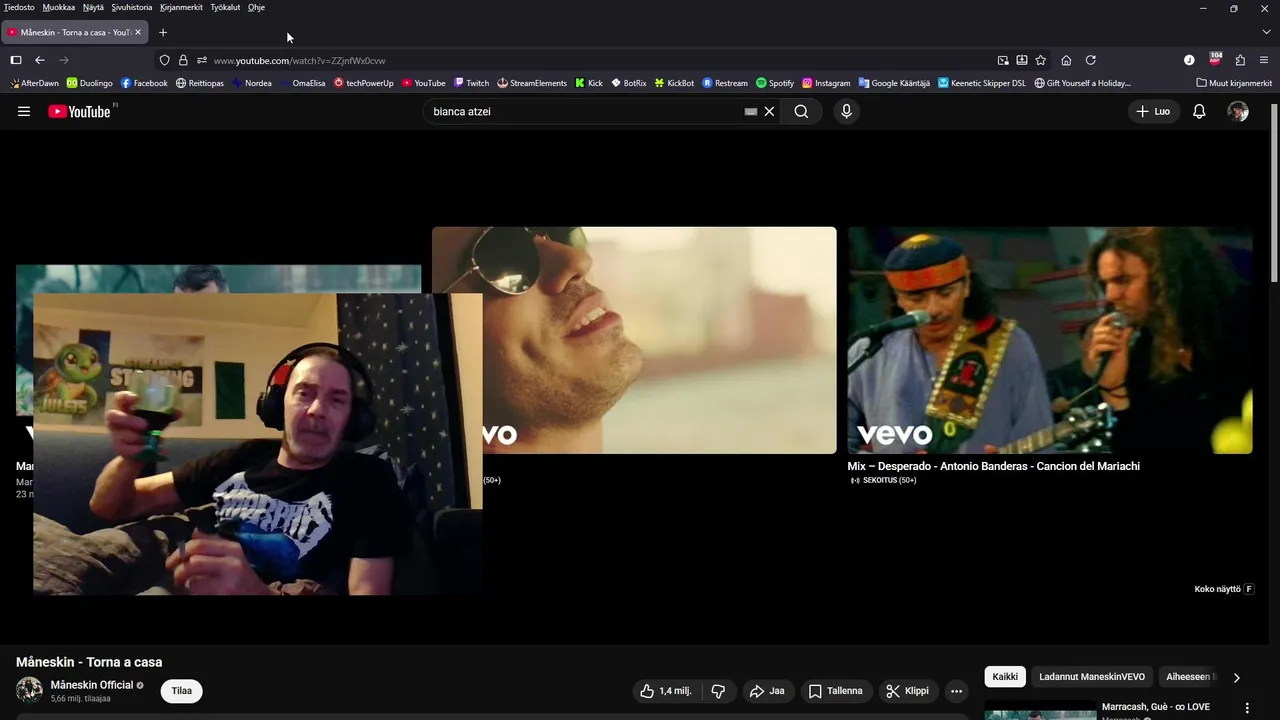
Task: Open the on-screen keyboard icon in search box
Action: coord(751,112)
